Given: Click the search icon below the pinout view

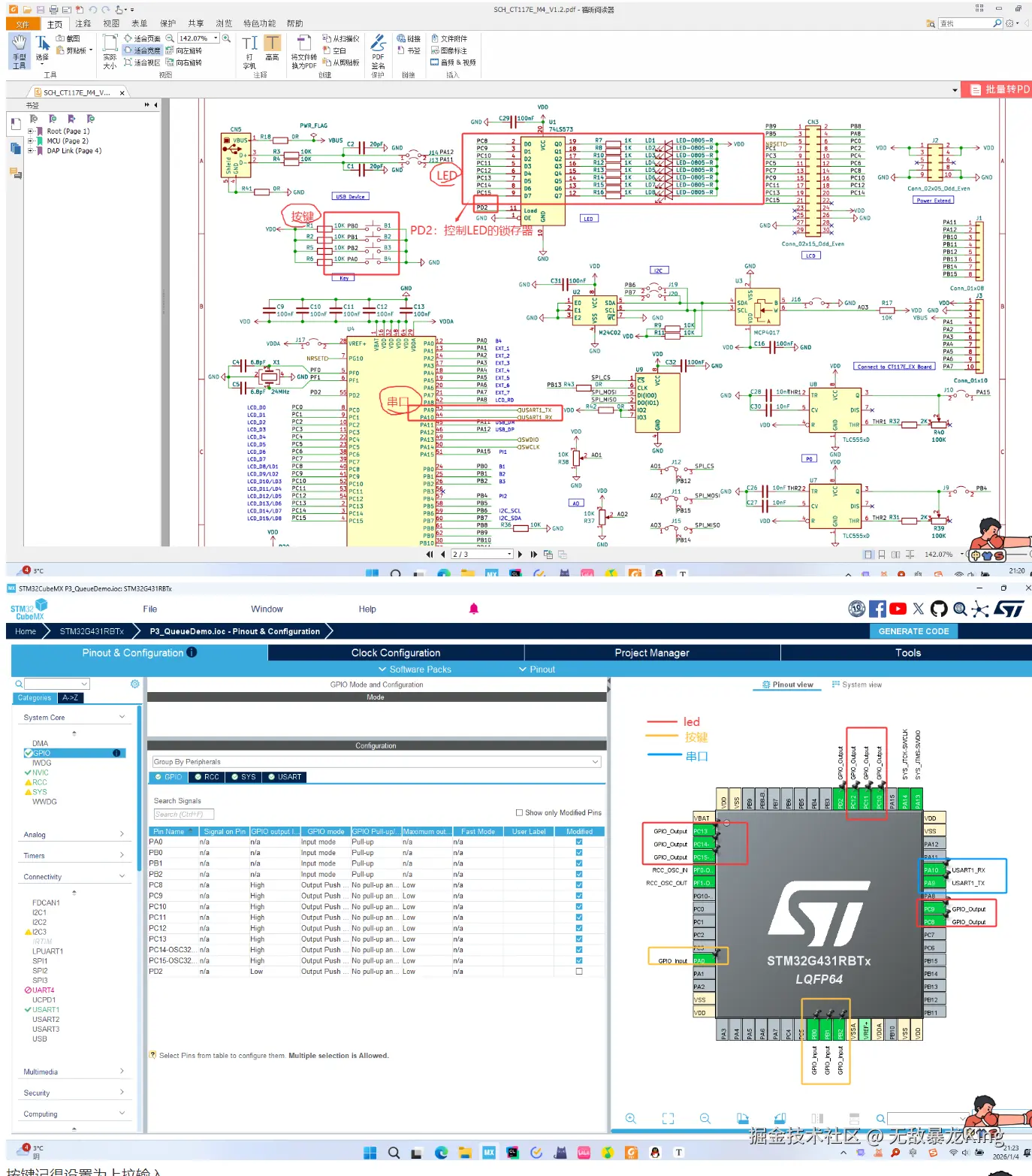Looking at the screenshot, I should pyautogui.click(x=880, y=1119).
